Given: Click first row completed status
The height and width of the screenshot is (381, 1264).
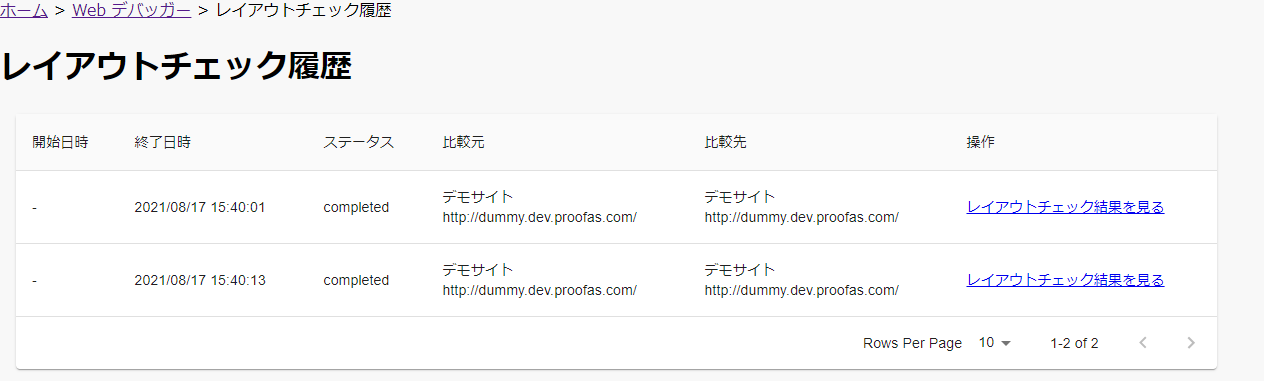Looking at the screenshot, I should [x=356, y=207].
